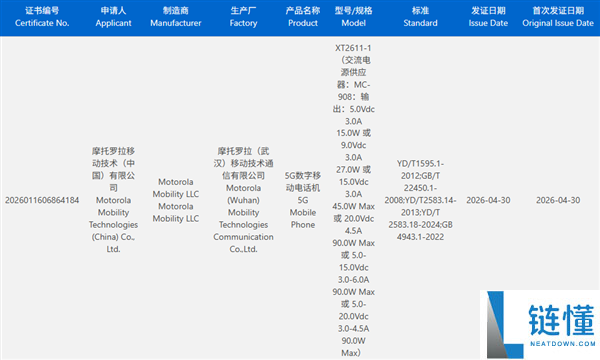Image resolution: width=600 pixels, height=360 pixels.
Task: Click the Model column header
Action: click(x=354, y=17)
